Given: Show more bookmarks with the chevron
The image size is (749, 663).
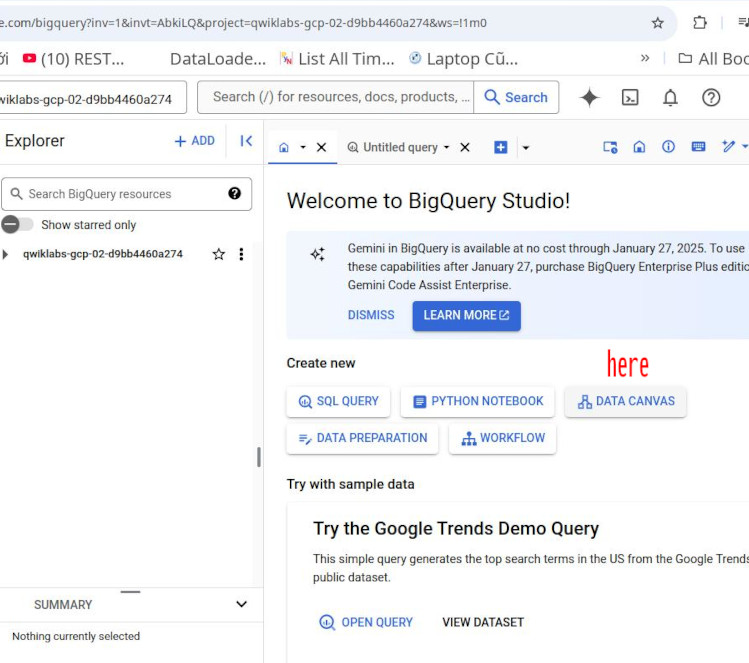Looking at the screenshot, I should (645, 58).
